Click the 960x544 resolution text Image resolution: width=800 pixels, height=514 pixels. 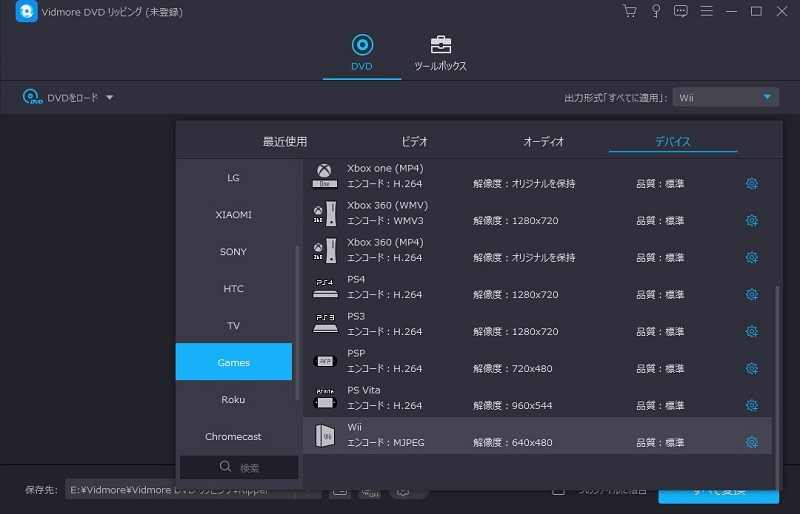tap(532, 406)
